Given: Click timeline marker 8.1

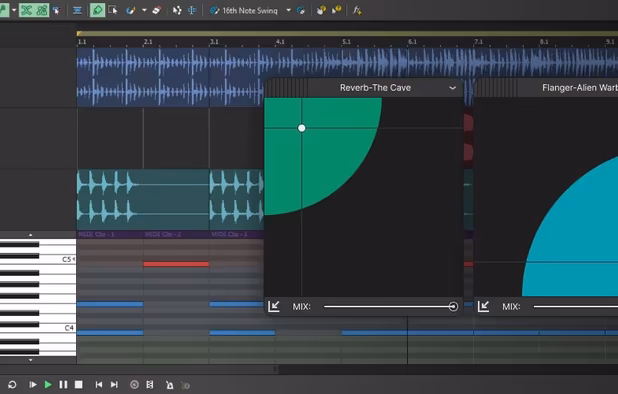Looking at the screenshot, I should click(544, 42).
